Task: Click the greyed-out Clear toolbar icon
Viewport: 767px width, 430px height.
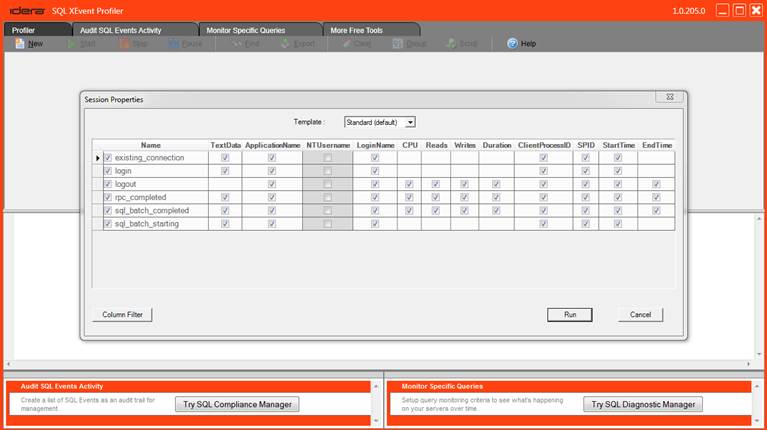Action: [x=346, y=44]
